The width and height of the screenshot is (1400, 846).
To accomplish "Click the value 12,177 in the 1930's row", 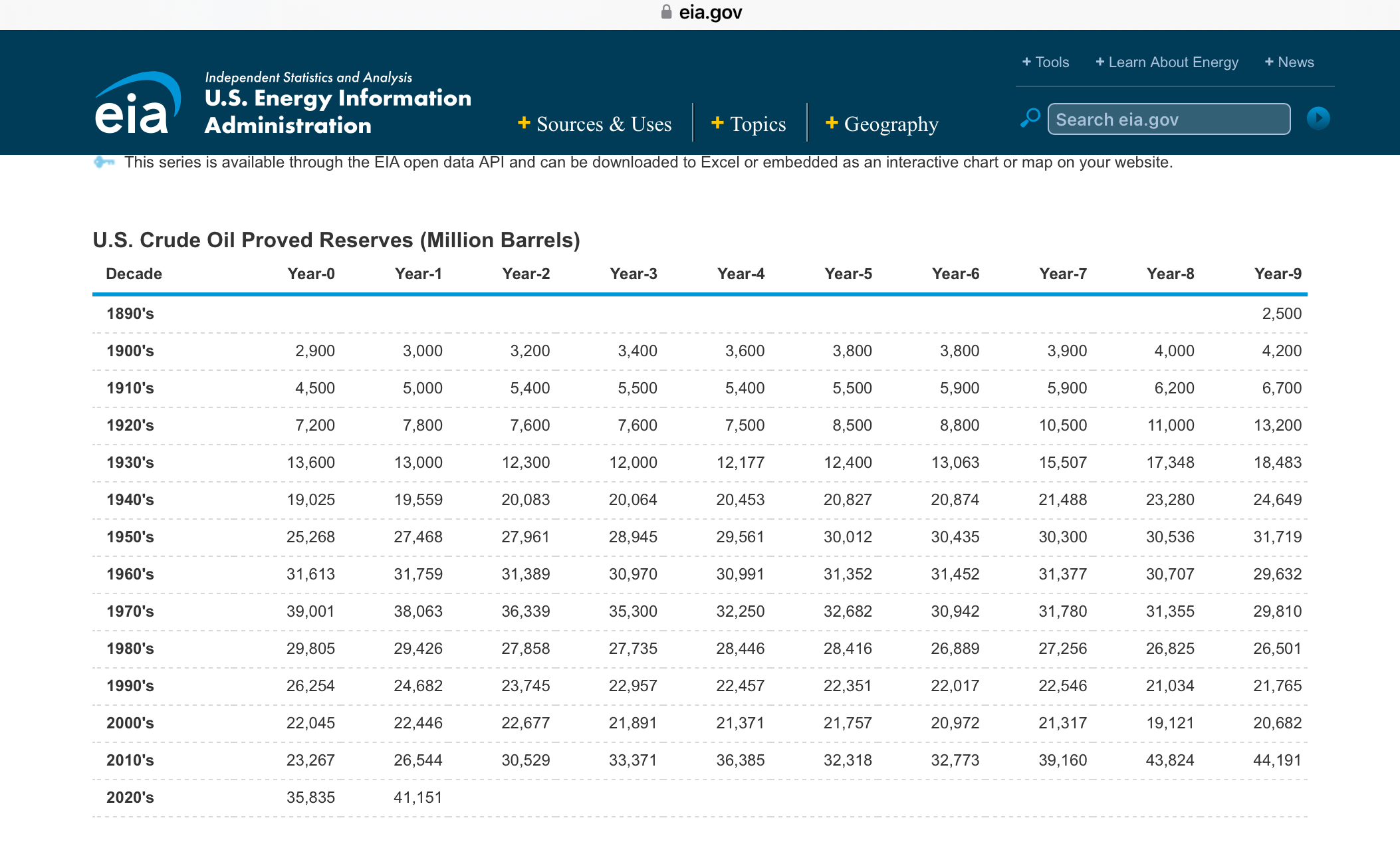I will click(741, 463).
